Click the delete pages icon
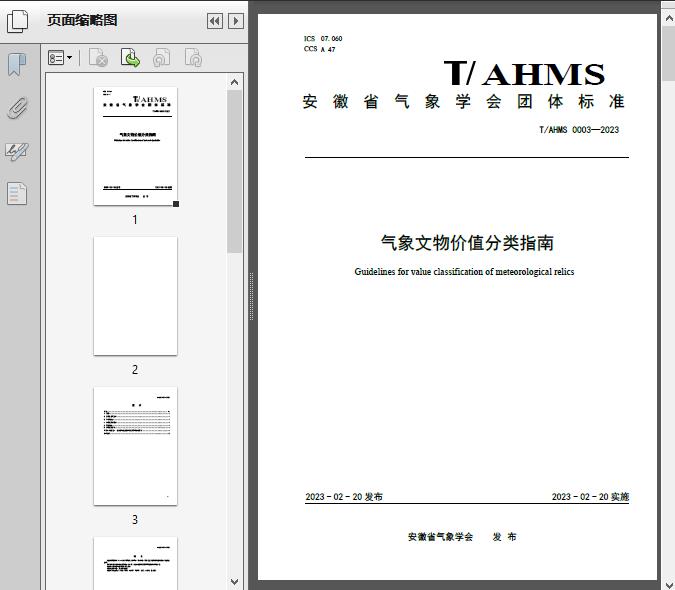675x590 pixels. (x=98, y=58)
